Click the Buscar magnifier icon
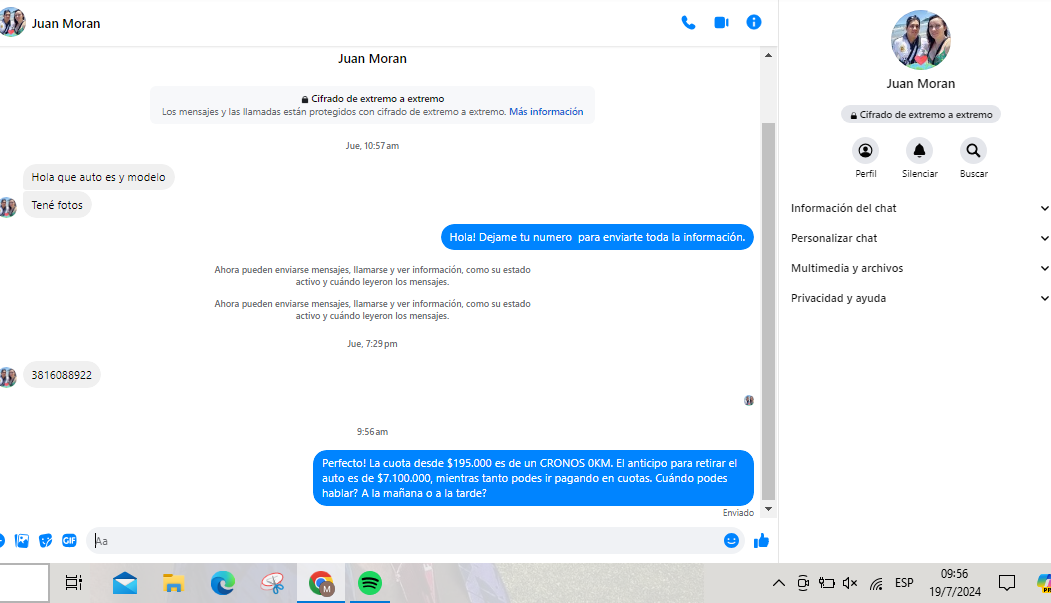 point(973,151)
